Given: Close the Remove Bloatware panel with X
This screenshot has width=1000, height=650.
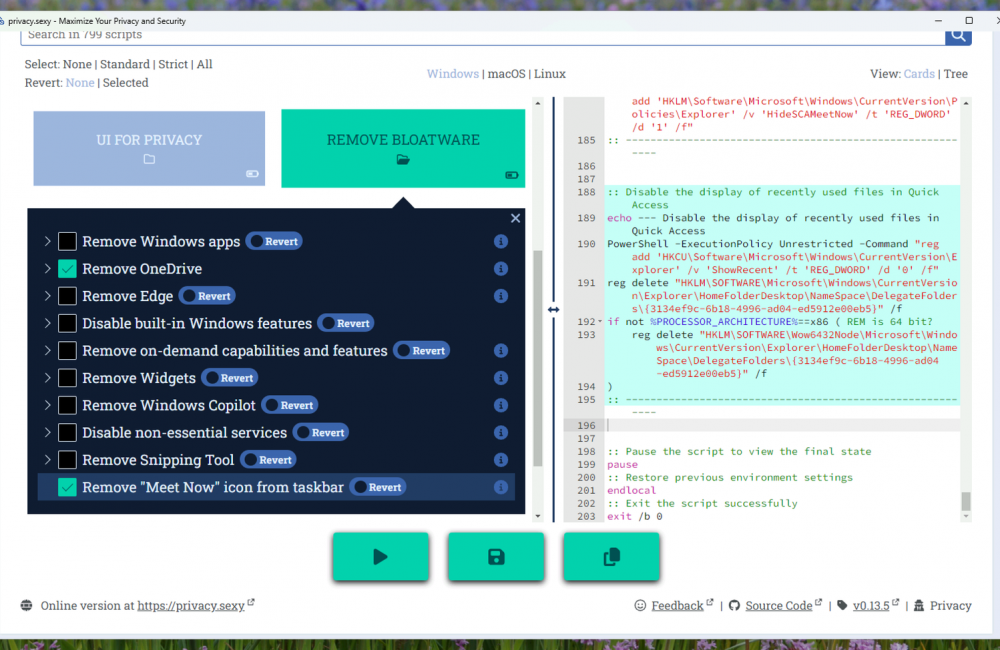Looking at the screenshot, I should [515, 218].
